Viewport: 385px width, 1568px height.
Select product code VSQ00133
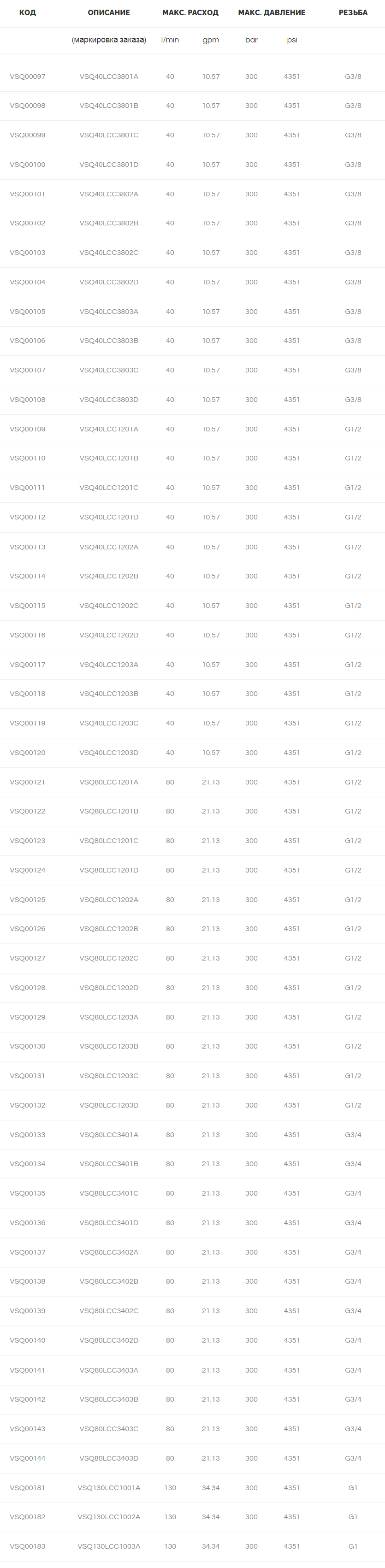click(27, 1135)
